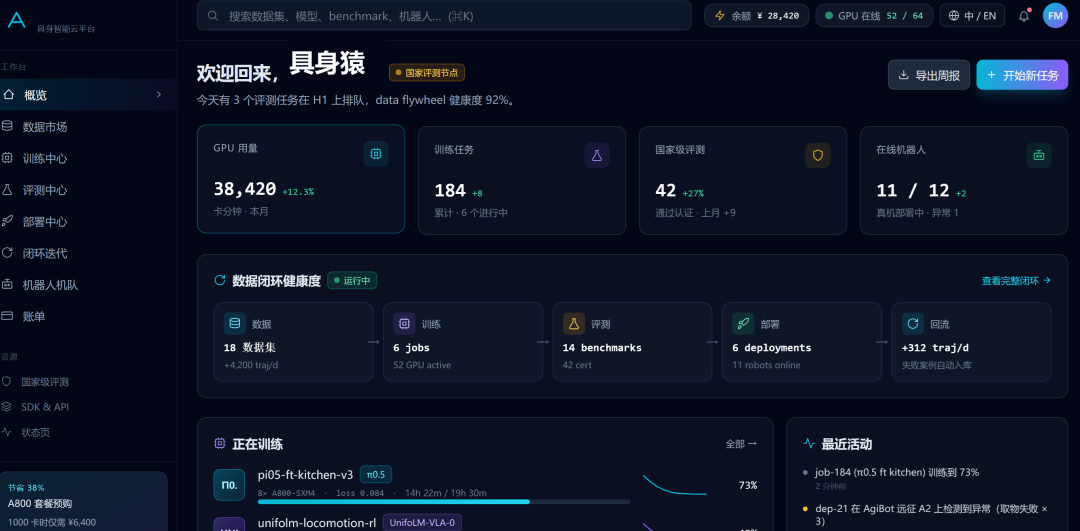Click the 国家级评测 shield icon in the sidebar
The image size is (1080, 531).
tap(7, 382)
